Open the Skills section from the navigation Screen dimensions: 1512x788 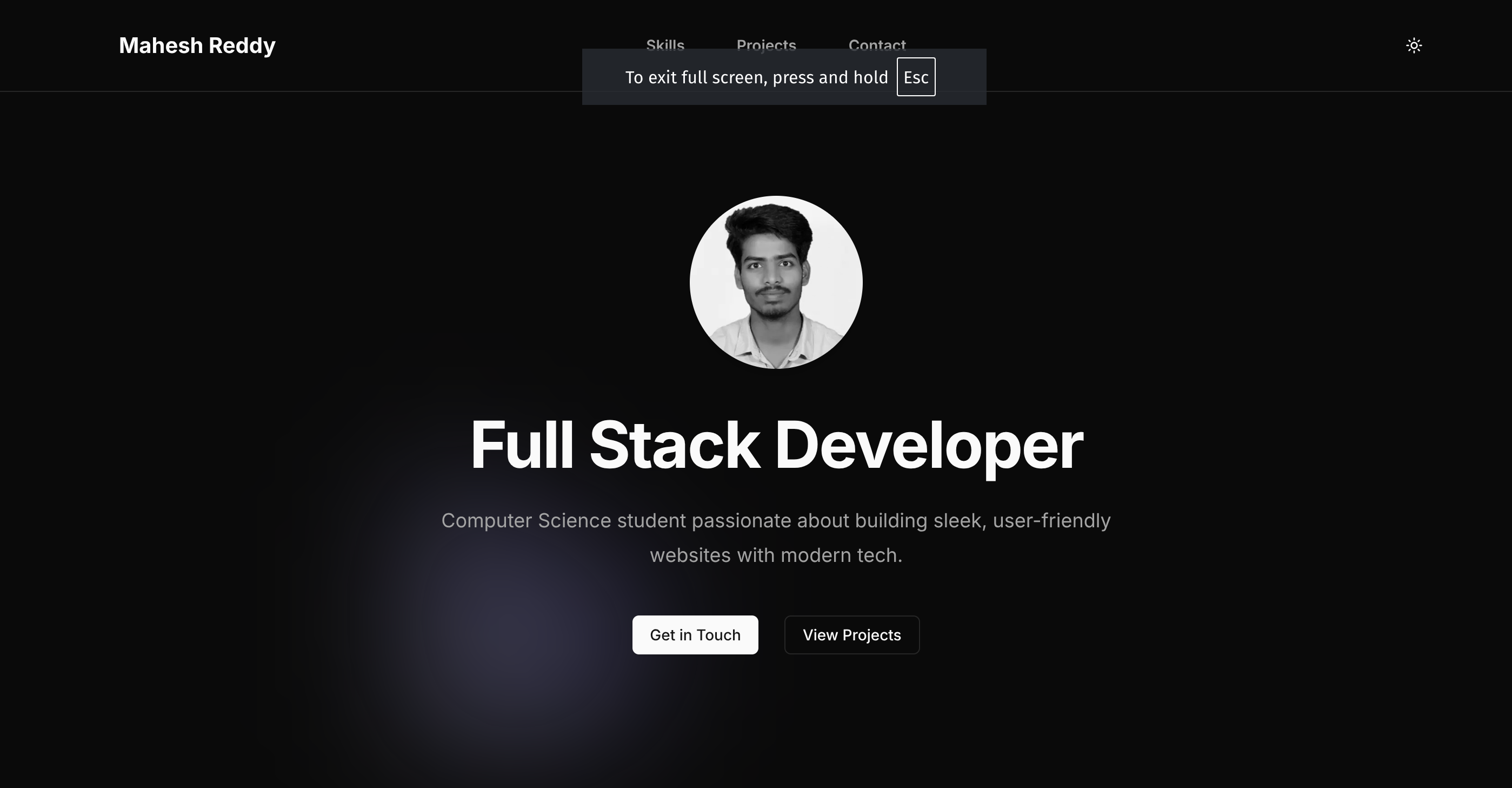(665, 45)
